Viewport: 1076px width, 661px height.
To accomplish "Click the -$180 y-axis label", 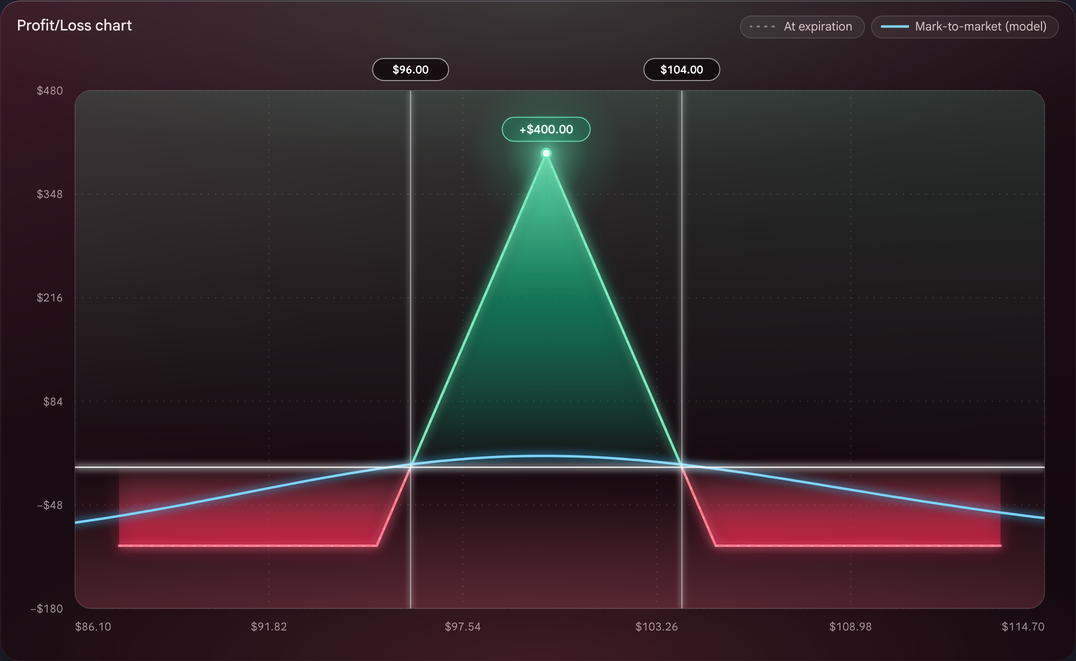I will tap(47, 609).
